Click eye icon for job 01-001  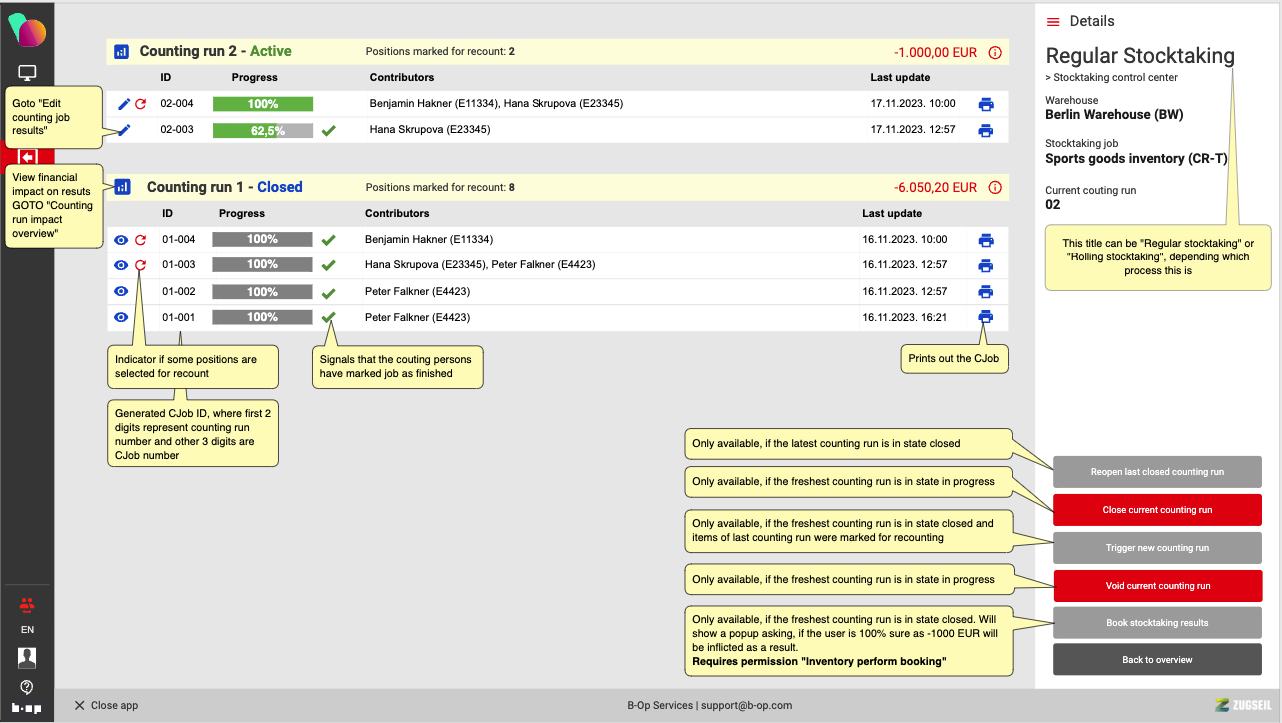click(x=121, y=317)
